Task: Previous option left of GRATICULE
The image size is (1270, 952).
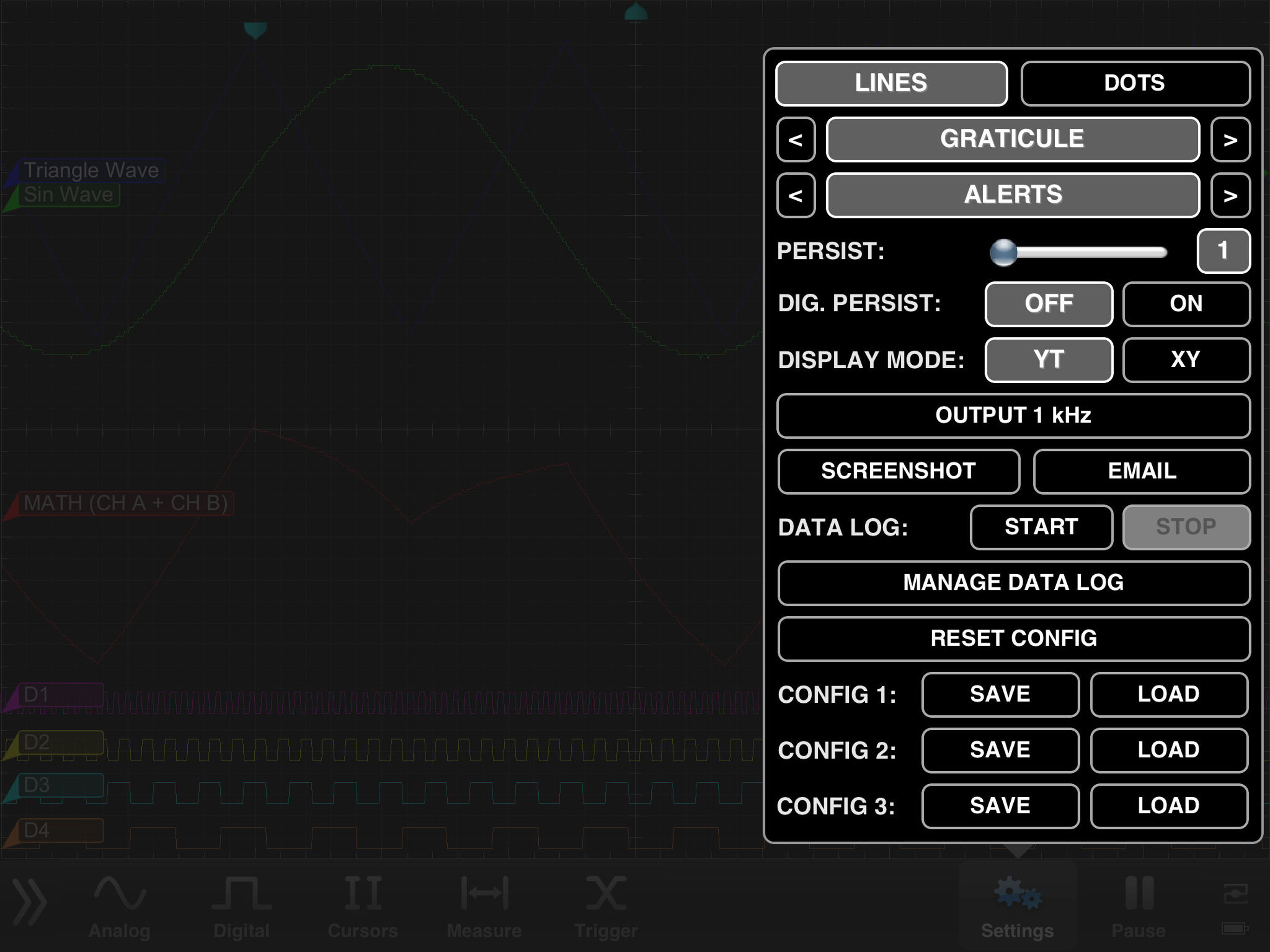Action: point(796,139)
